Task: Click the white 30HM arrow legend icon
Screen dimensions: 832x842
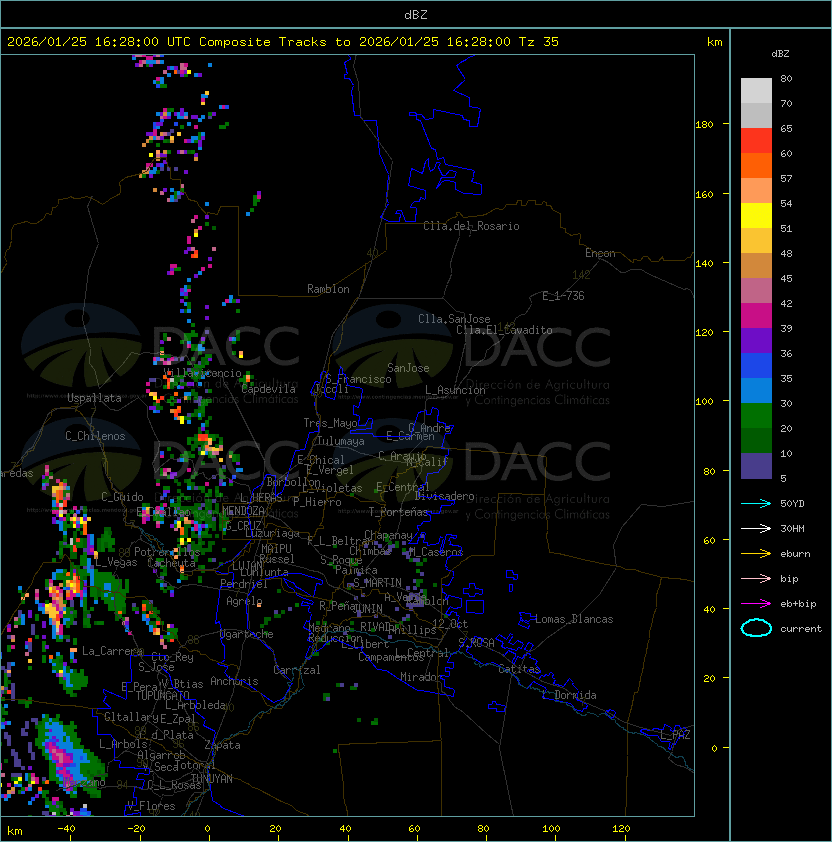Action: click(x=756, y=528)
